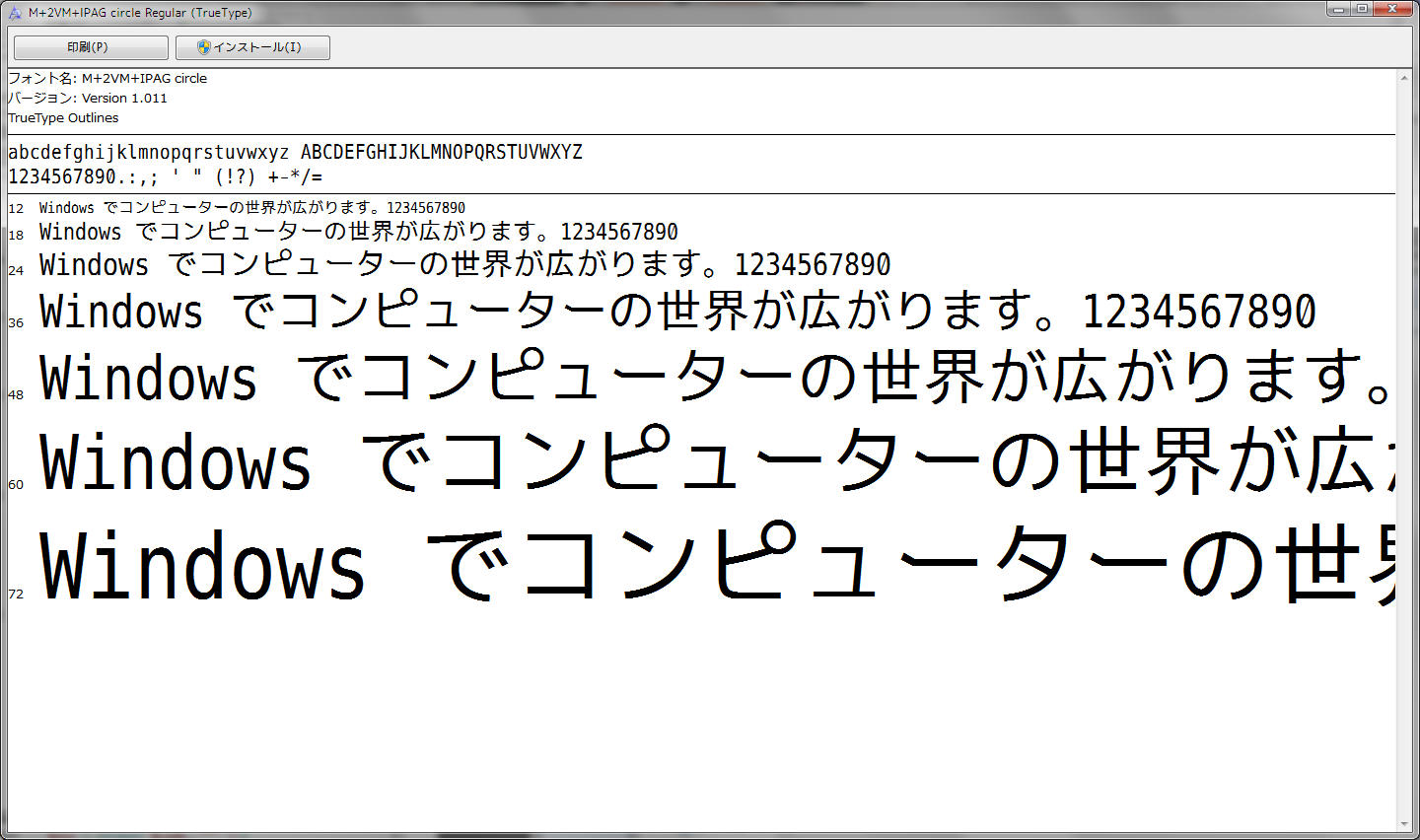
Task: Click the size 72 sample label
Action: tap(16, 594)
